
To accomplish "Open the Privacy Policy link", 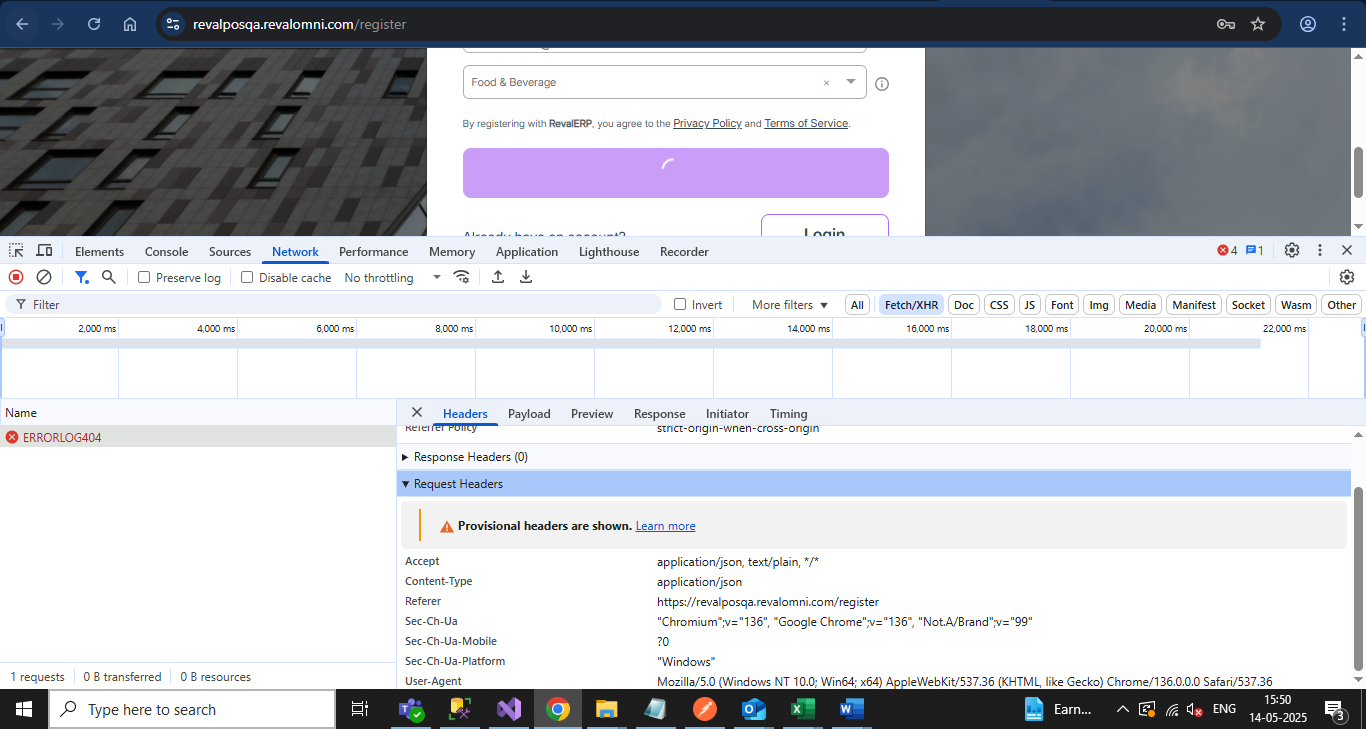I will click(707, 123).
